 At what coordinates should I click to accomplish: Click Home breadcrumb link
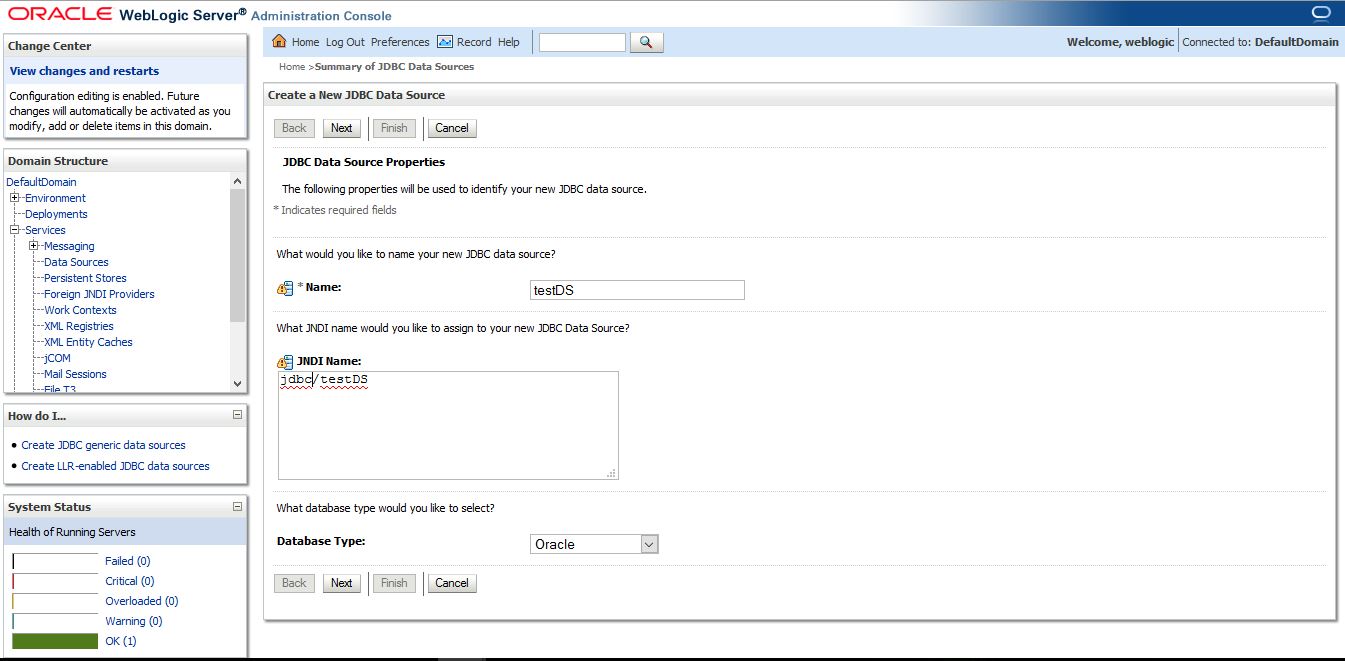click(292, 67)
